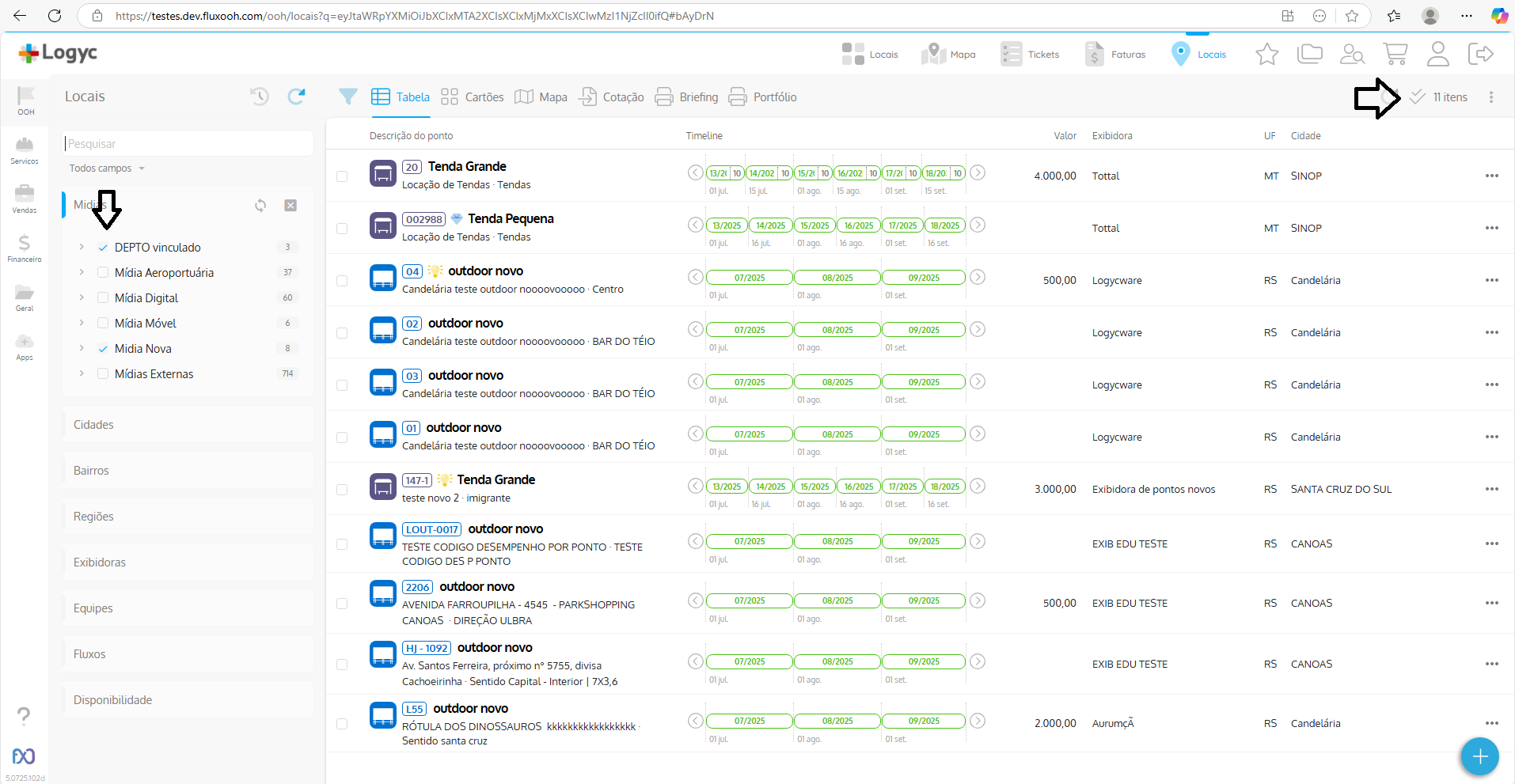Click the Faturas navigation link
The width and height of the screenshot is (1515, 784).
(1115, 54)
